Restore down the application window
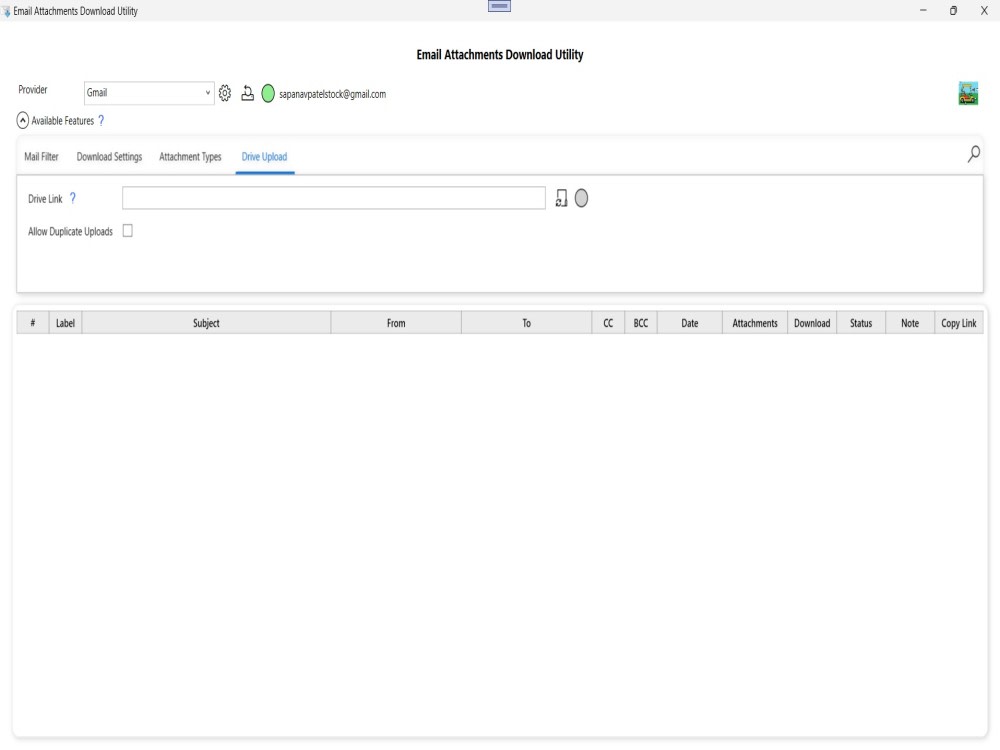Screen dimensions: 1000x750 click(x=953, y=11)
